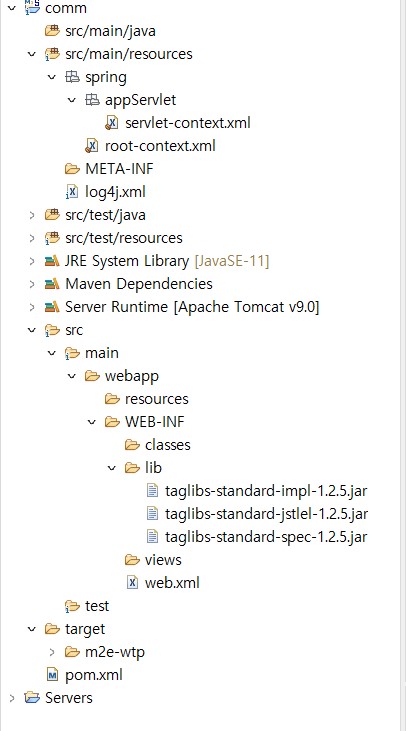Viewport: 406px width, 731px height.
Task: Click the servlet-context.xml file icon
Action: [x=112, y=123]
